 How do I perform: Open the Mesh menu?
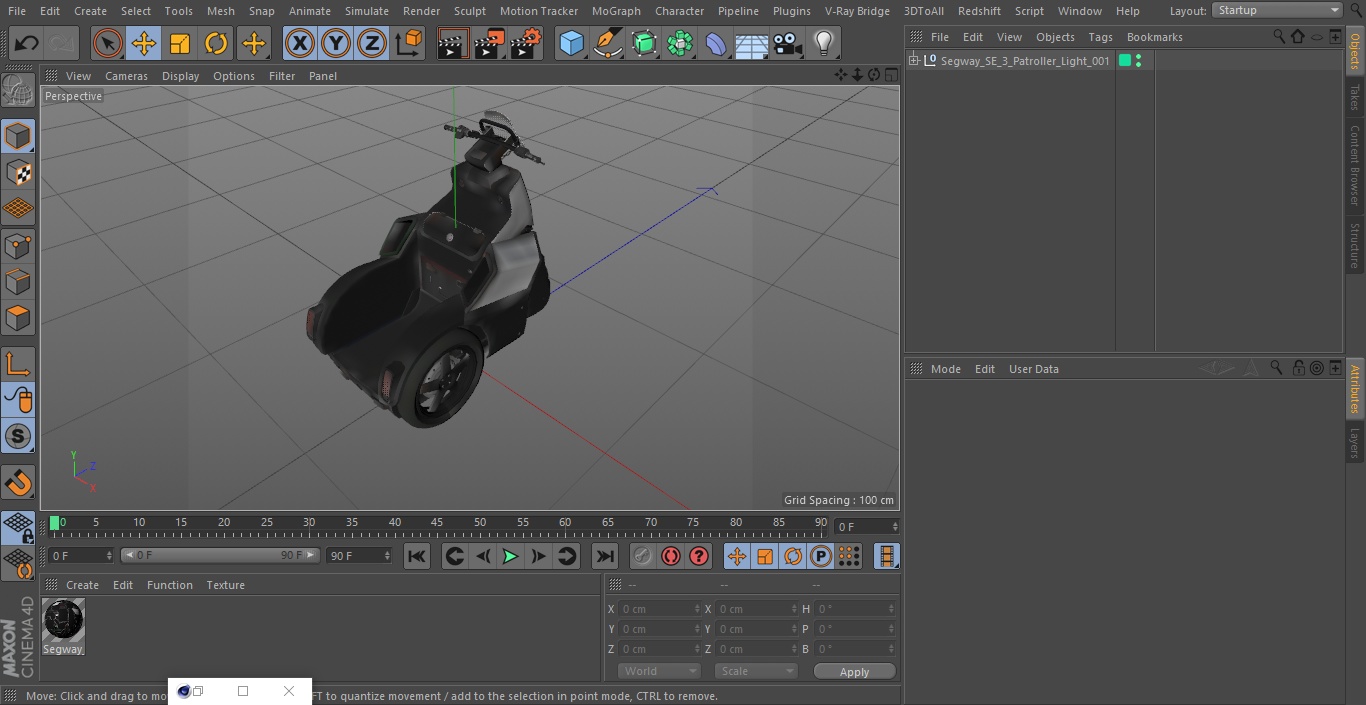[x=220, y=11]
